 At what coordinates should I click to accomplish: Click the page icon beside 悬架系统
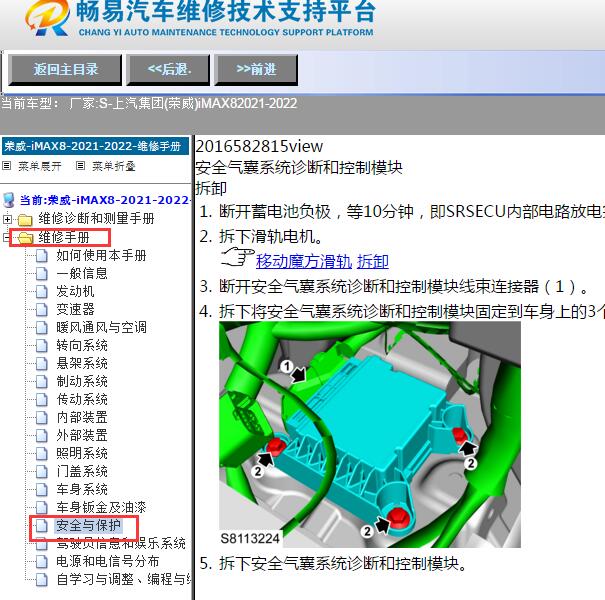tap(42, 363)
